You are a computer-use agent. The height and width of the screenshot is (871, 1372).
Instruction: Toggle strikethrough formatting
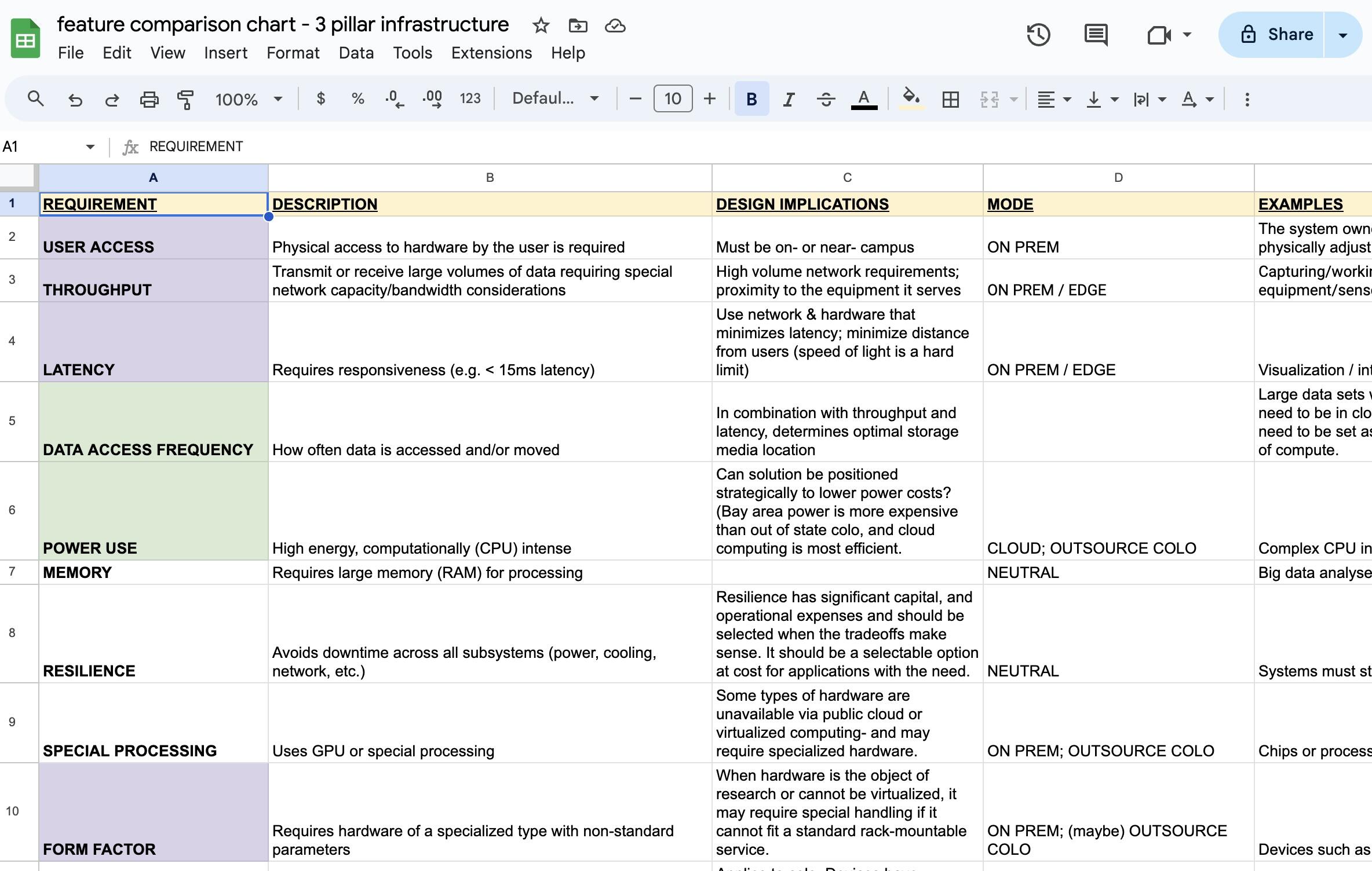click(x=826, y=98)
